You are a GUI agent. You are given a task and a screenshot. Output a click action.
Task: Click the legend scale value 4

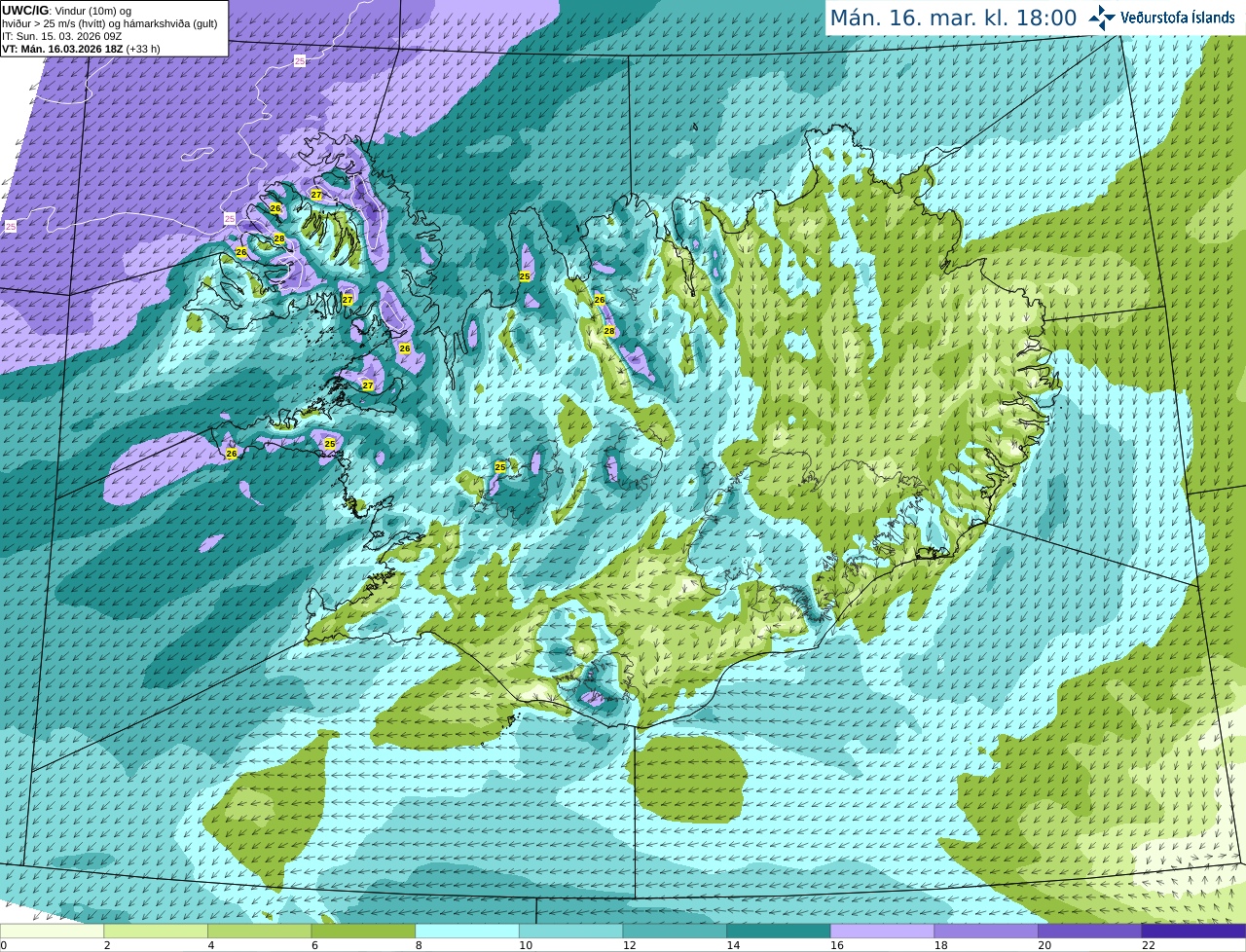pos(211,945)
